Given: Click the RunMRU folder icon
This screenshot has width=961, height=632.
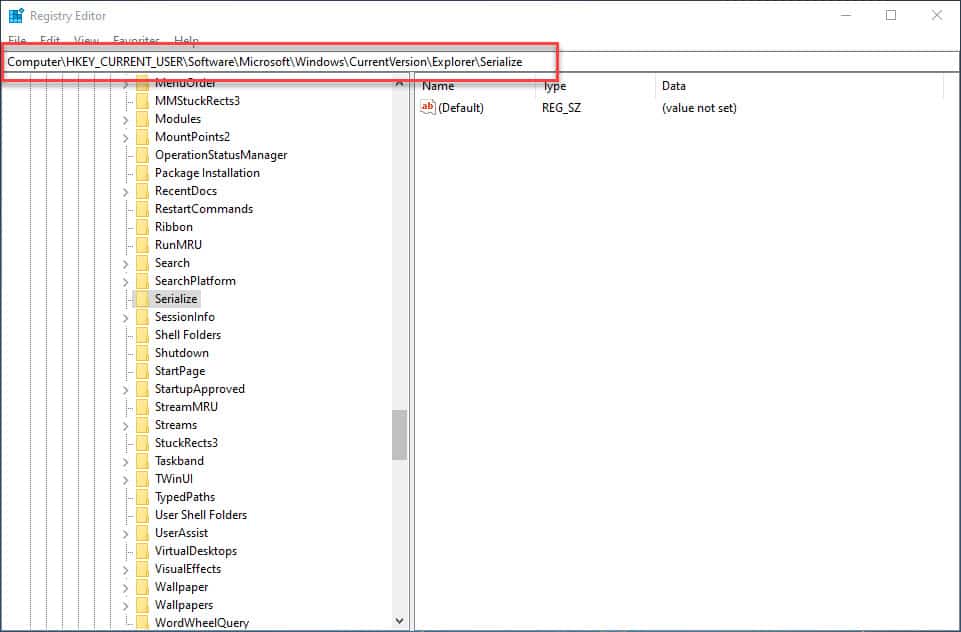Looking at the screenshot, I should tap(142, 245).
